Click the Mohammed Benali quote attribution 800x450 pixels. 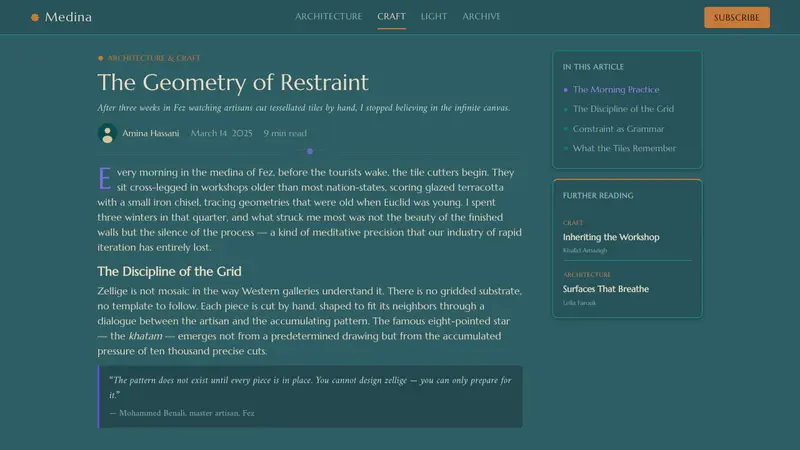pyautogui.click(x=182, y=413)
